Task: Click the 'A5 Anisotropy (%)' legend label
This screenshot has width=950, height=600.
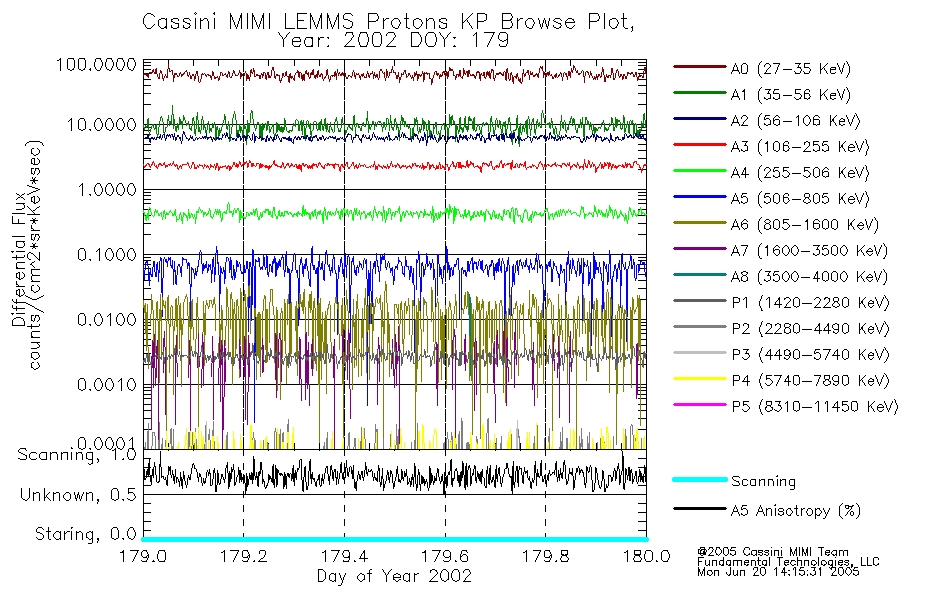Action: 796,511
